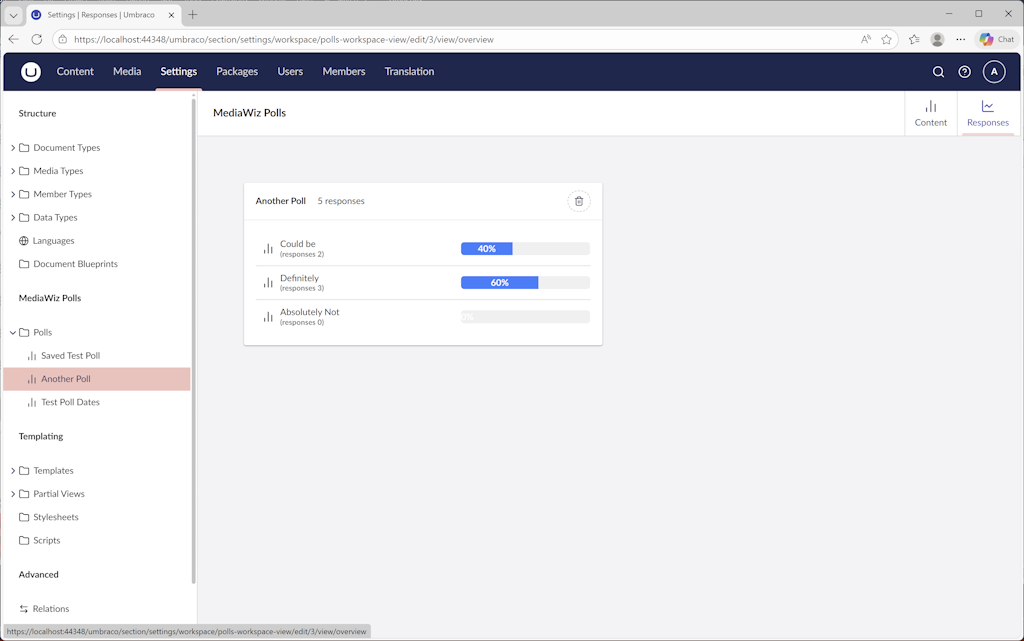Click the user avatar 'A' button
The height and width of the screenshot is (641, 1024).
pos(993,72)
